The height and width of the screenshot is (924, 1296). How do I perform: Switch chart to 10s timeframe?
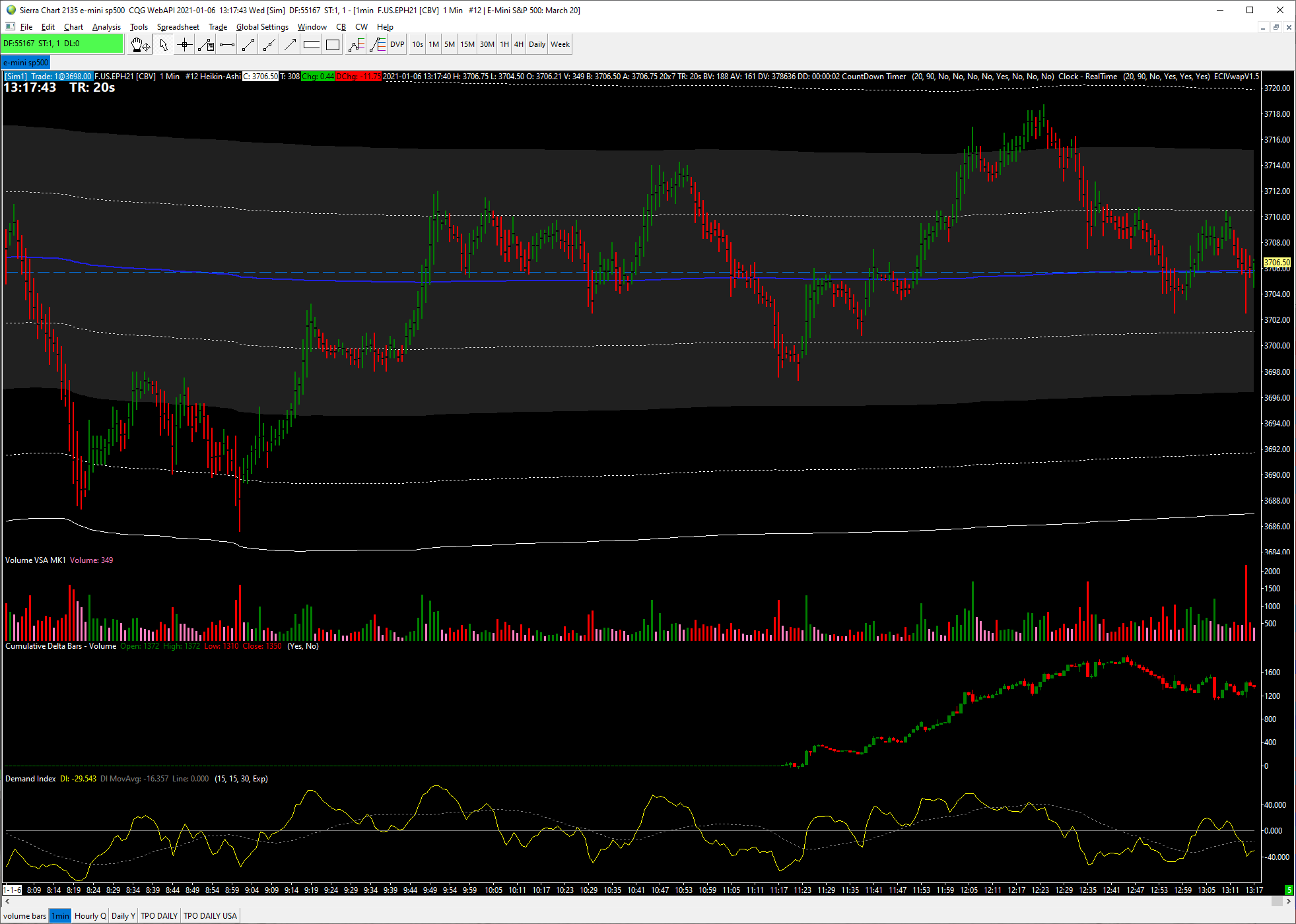[x=418, y=45]
